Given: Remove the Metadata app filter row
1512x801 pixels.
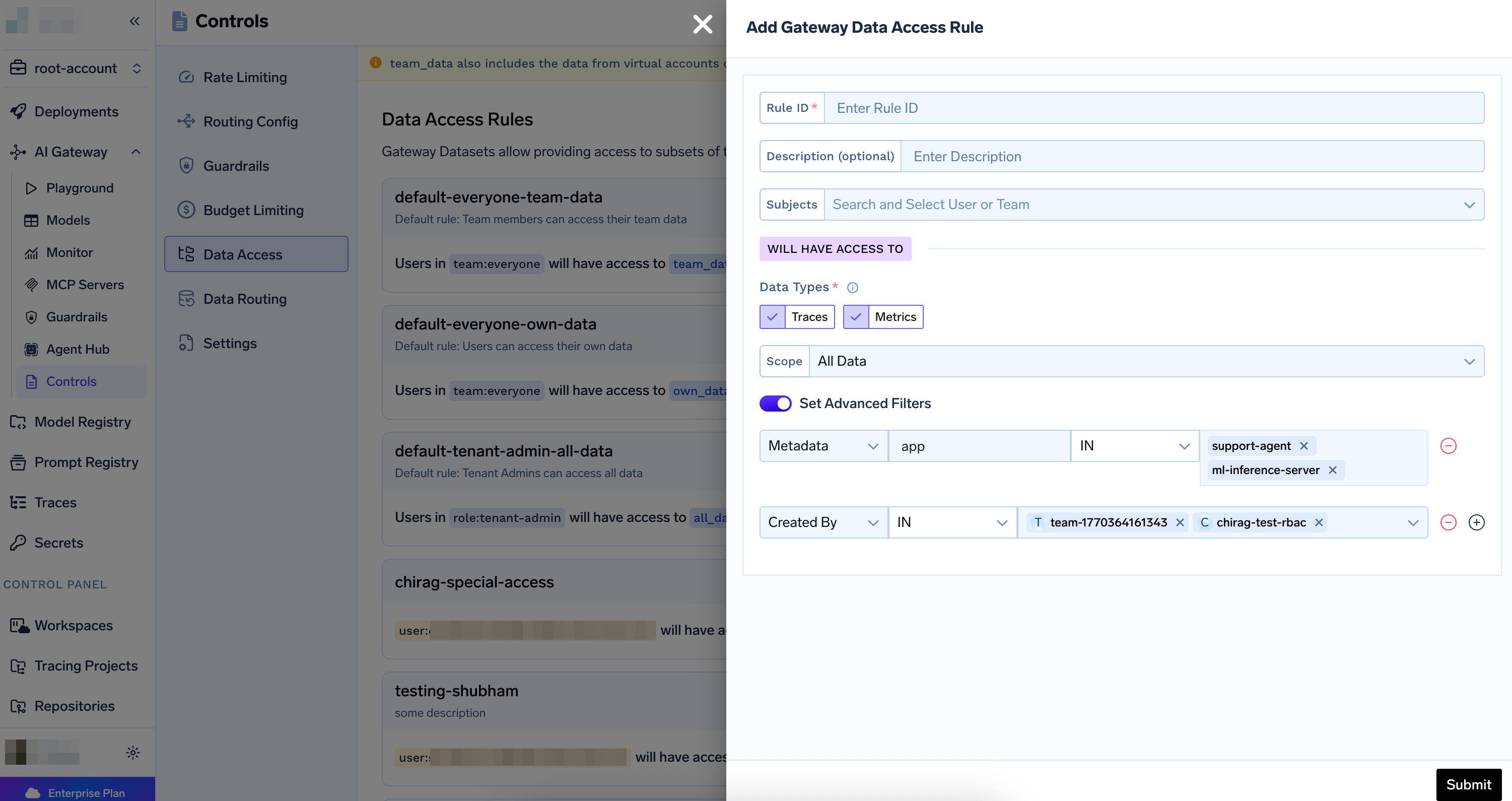Looking at the screenshot, I should point(1448,446).
